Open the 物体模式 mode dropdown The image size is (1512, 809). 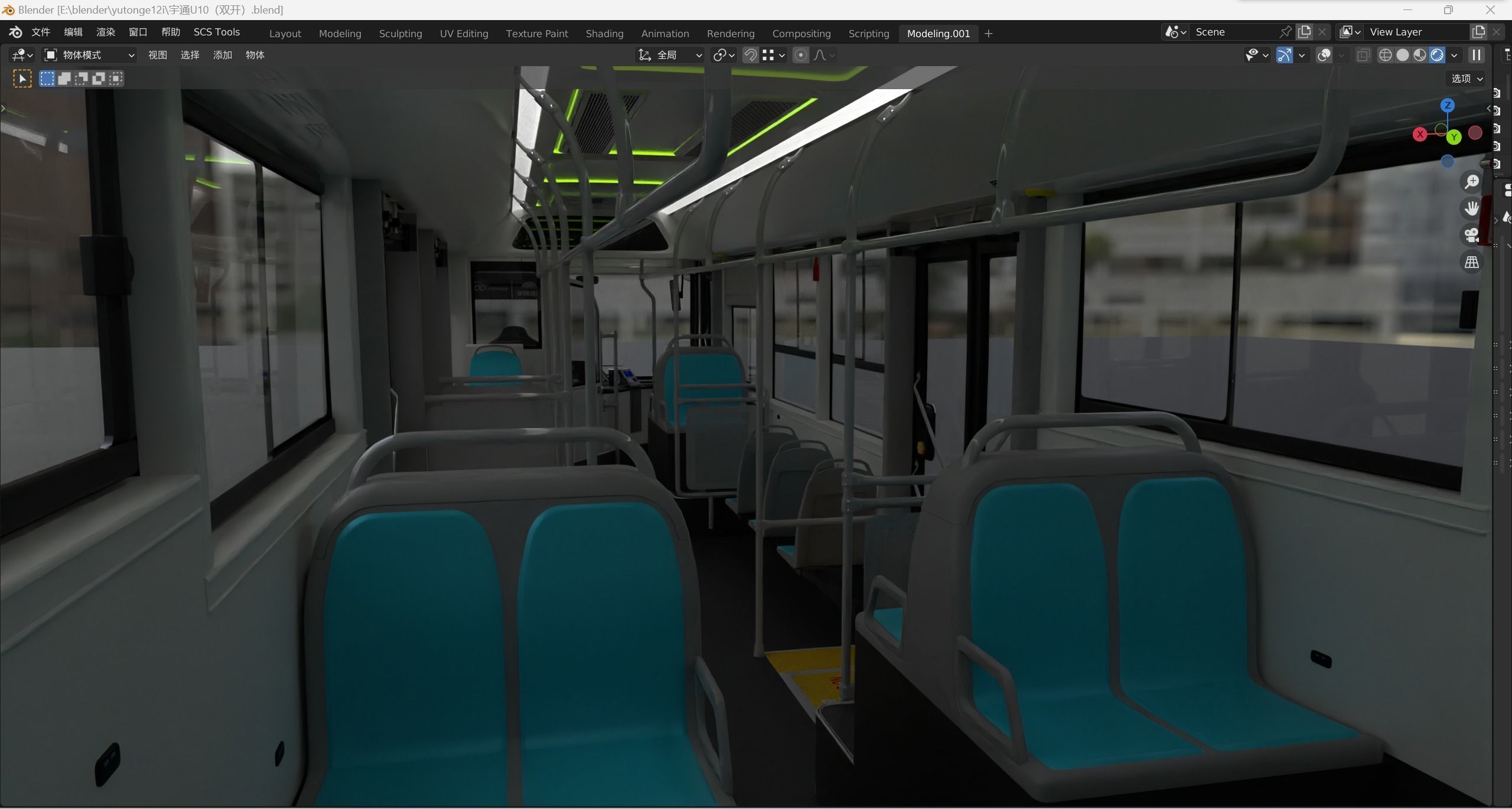pyautogui.click(x=90, y=56)
